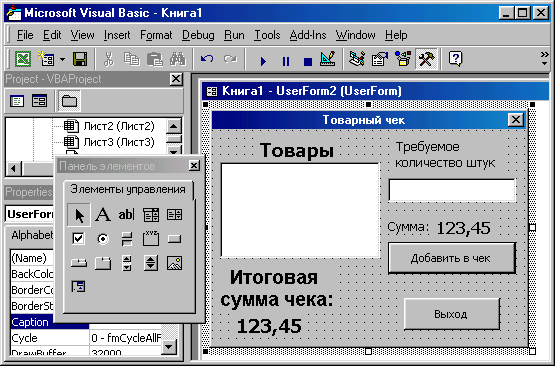
Task: Click the Paste toolbar icon
Action: click(x=155, y=59)
